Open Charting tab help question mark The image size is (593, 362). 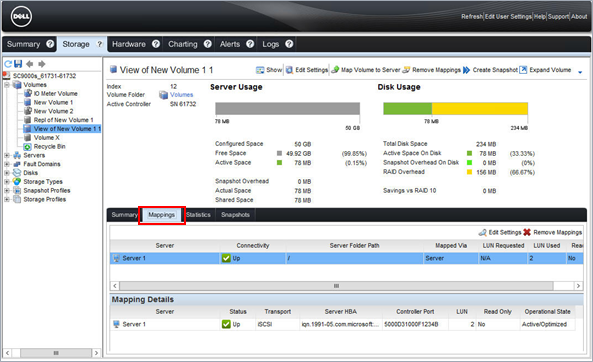(208, 44)
